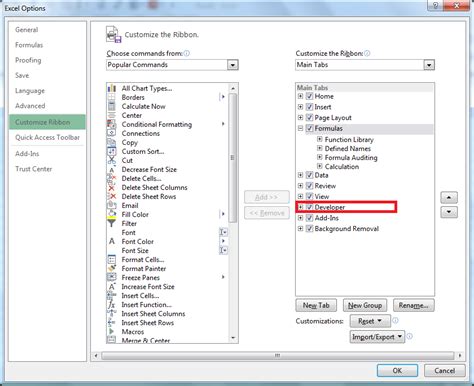The width and height of the screenshot is (474, 386).
Task: Toggle the Insert tab checkbox
Action: [309, 107]
